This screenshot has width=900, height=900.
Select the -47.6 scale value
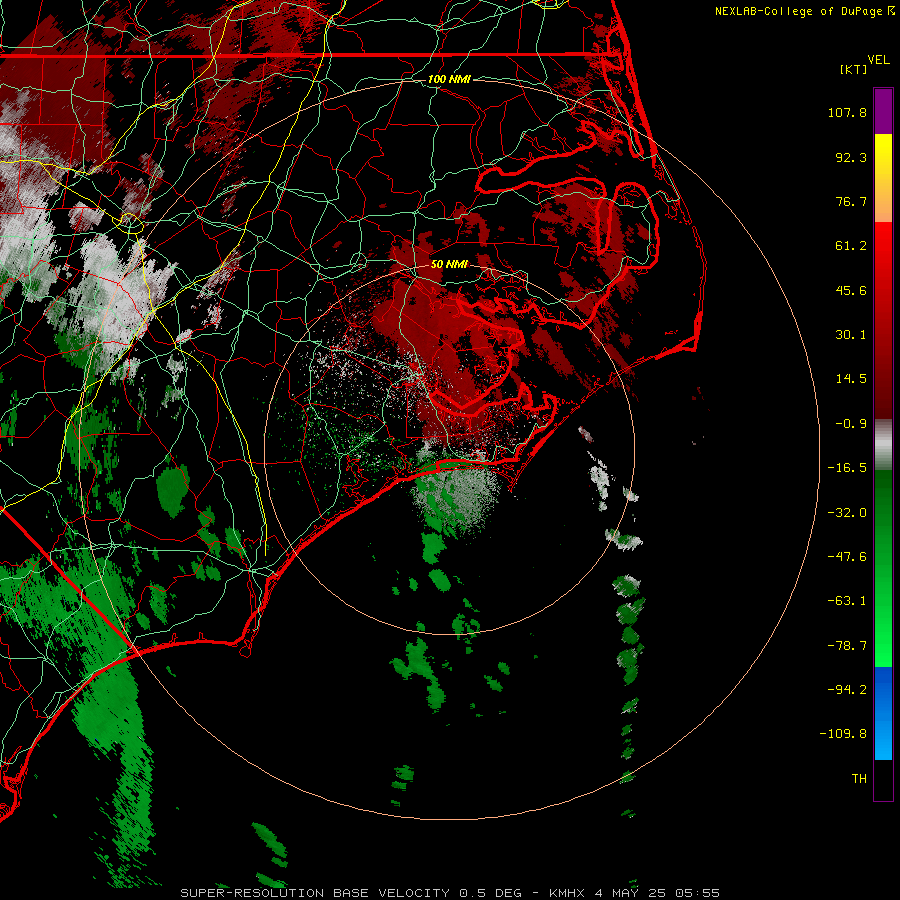(847, 557)
